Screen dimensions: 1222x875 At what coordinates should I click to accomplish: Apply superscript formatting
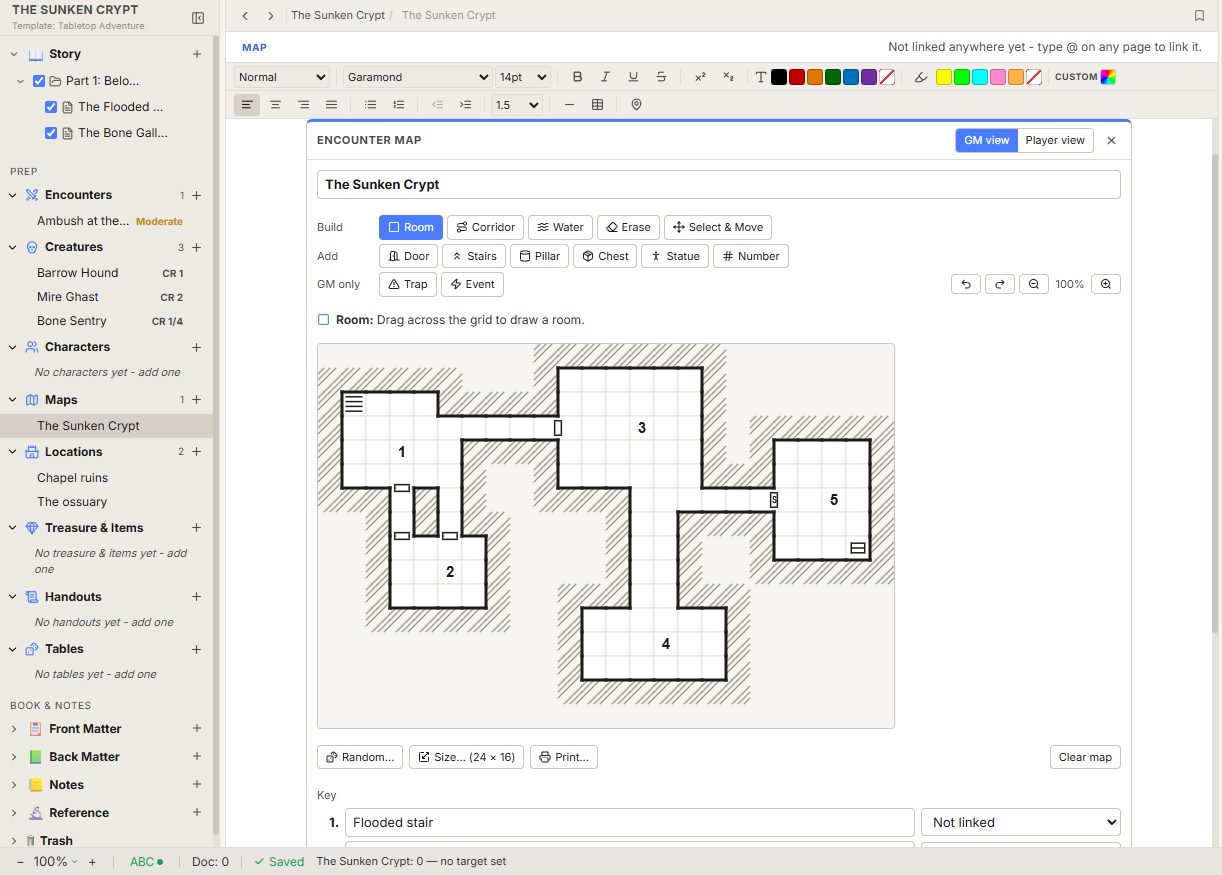[x=700, y=77]
